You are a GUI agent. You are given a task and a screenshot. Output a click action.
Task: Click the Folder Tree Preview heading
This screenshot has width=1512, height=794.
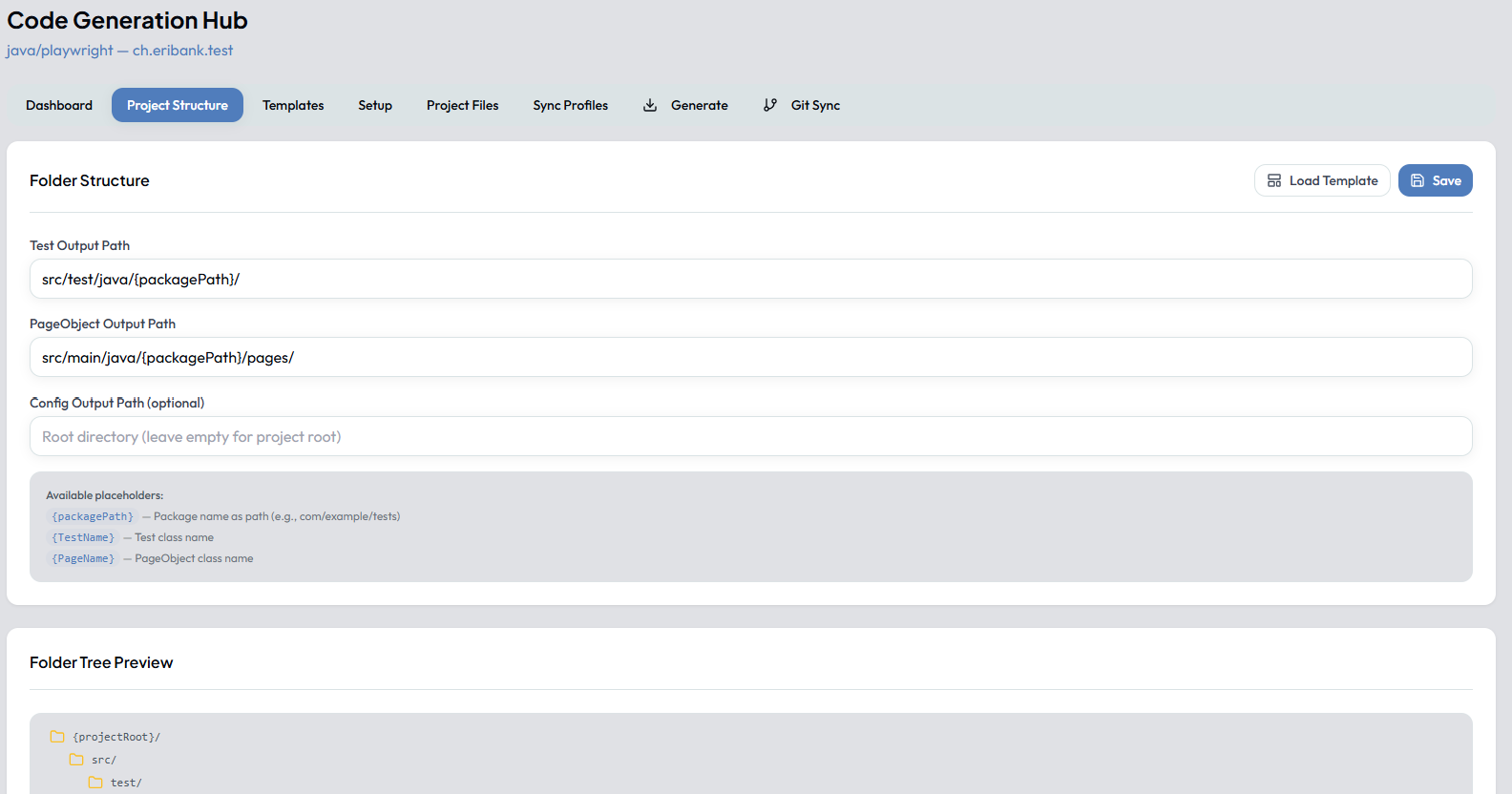coord(101,662)
